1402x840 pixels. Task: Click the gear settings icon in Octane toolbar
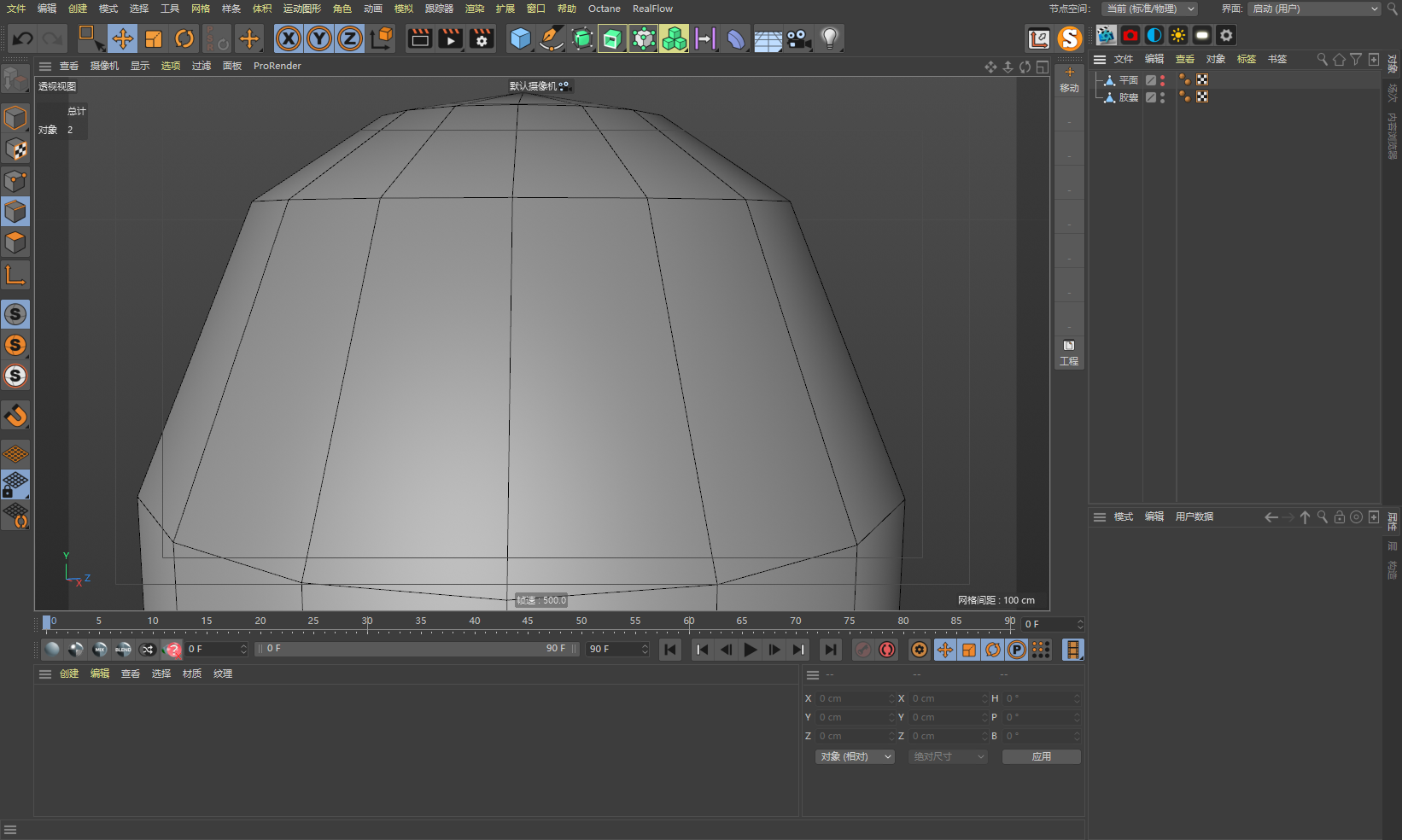tap(1226, 35)
